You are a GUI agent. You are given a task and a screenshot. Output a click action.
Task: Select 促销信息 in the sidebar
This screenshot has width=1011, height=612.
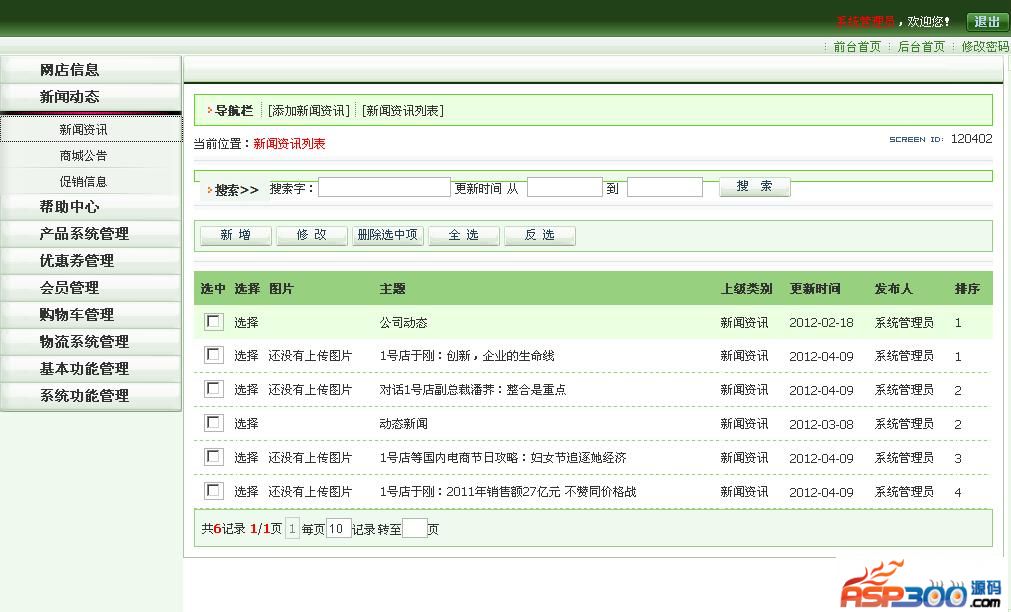83,182
